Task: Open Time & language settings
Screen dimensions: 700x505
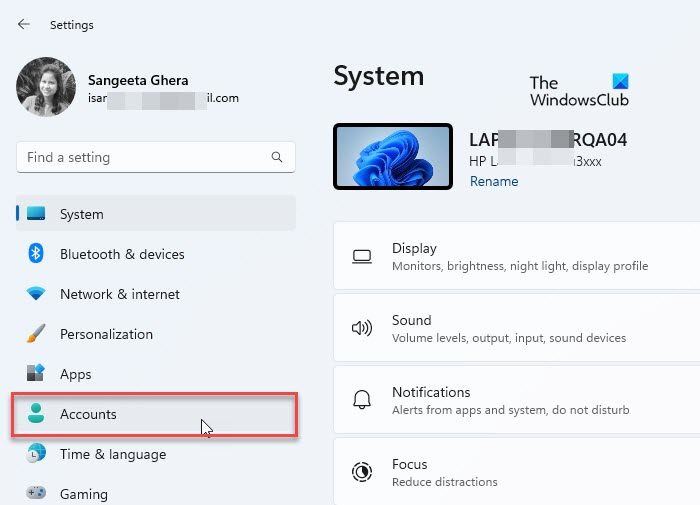Action: point(113,454)
